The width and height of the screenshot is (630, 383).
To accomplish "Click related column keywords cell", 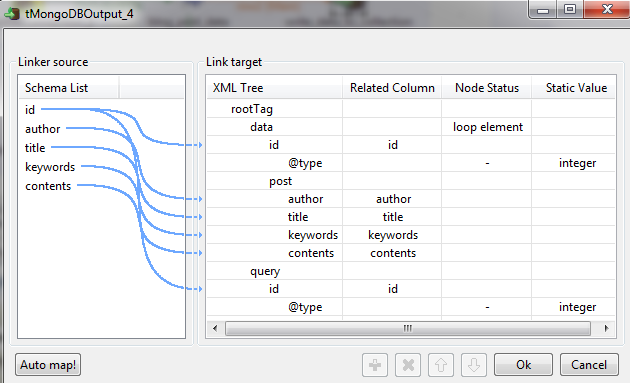I will (x=393, y=235).
